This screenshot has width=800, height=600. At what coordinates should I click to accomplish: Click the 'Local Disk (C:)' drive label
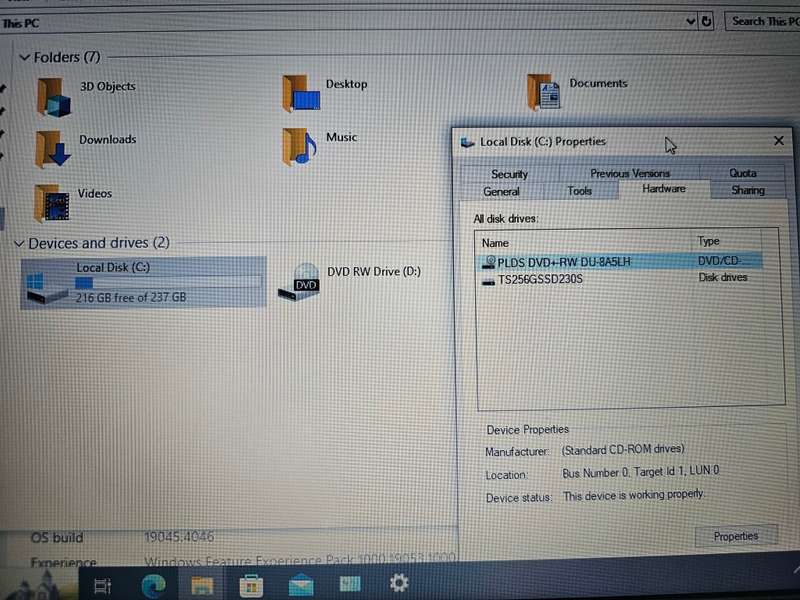113,267
